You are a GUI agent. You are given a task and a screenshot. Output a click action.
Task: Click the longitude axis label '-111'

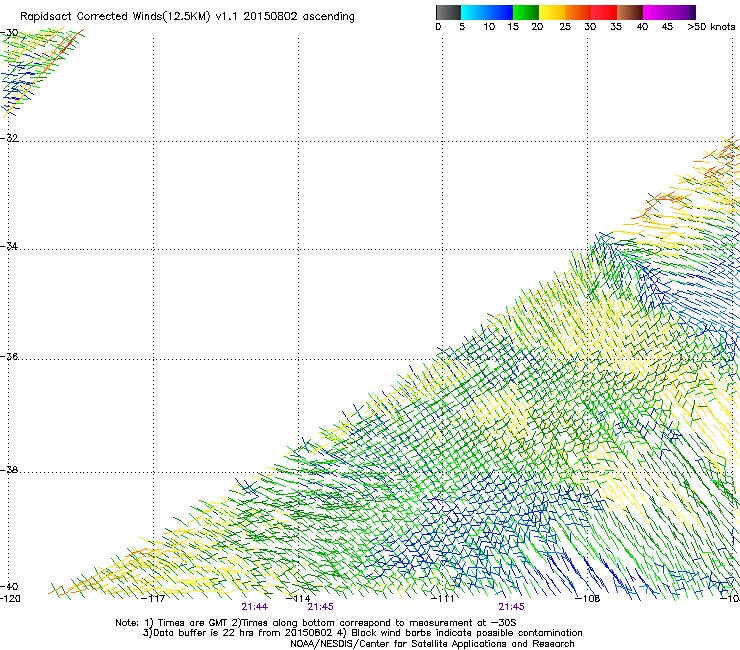coord(443,599)
